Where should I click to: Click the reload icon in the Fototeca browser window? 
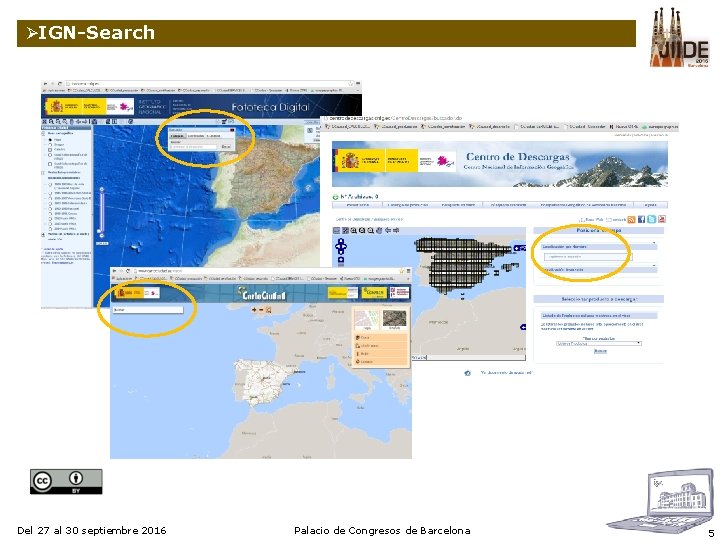[60, 84]
